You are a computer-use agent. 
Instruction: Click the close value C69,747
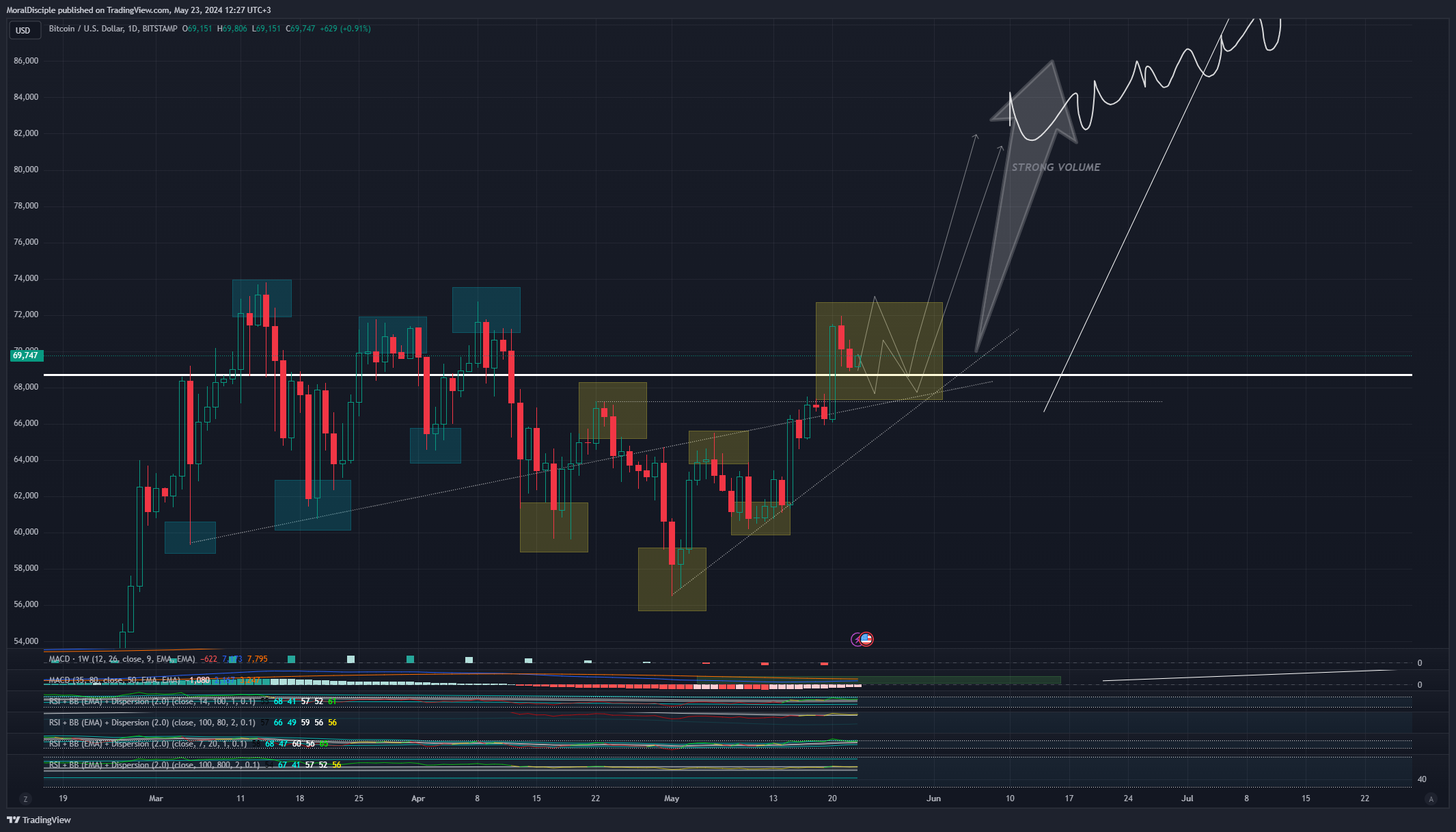coord(301,29)
